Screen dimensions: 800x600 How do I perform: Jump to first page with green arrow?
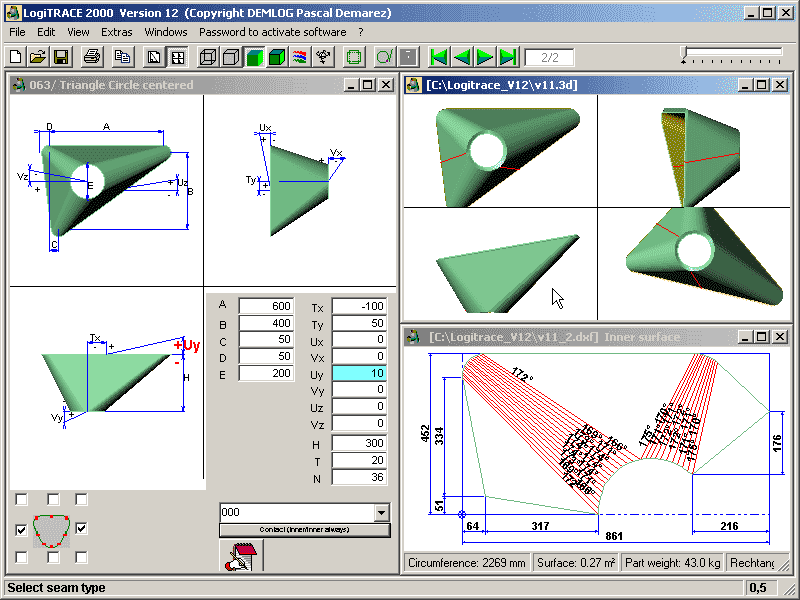[x=439, y=57]
